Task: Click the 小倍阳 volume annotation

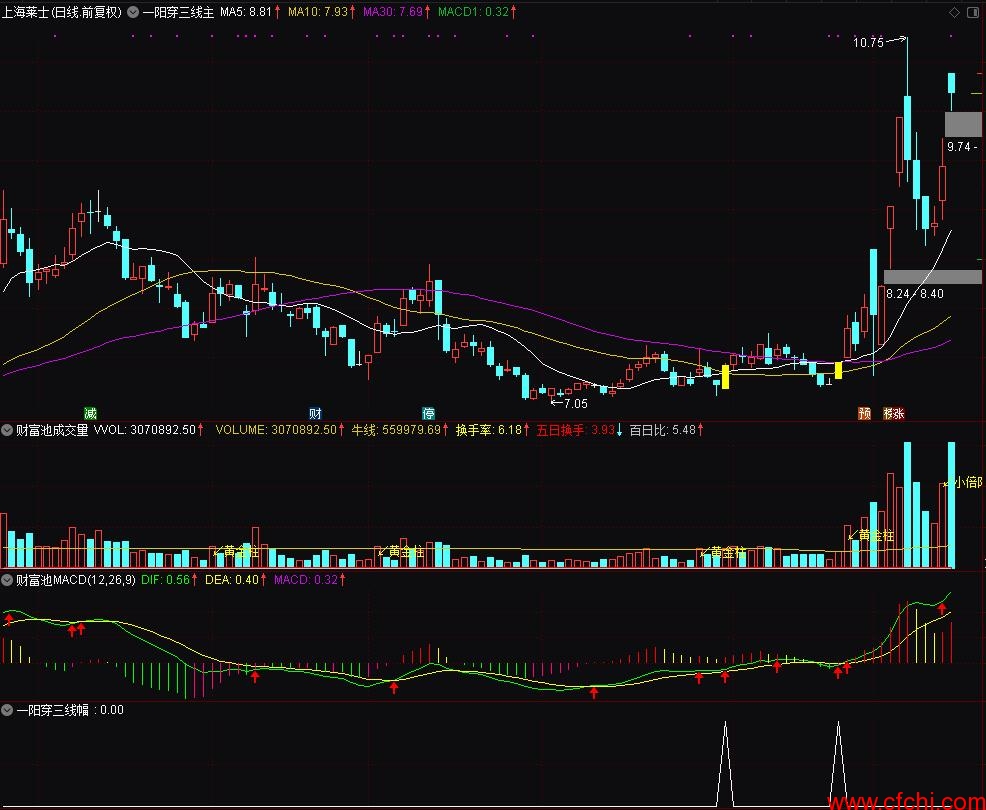Action: pyautogui.click(x=968, y=482)
